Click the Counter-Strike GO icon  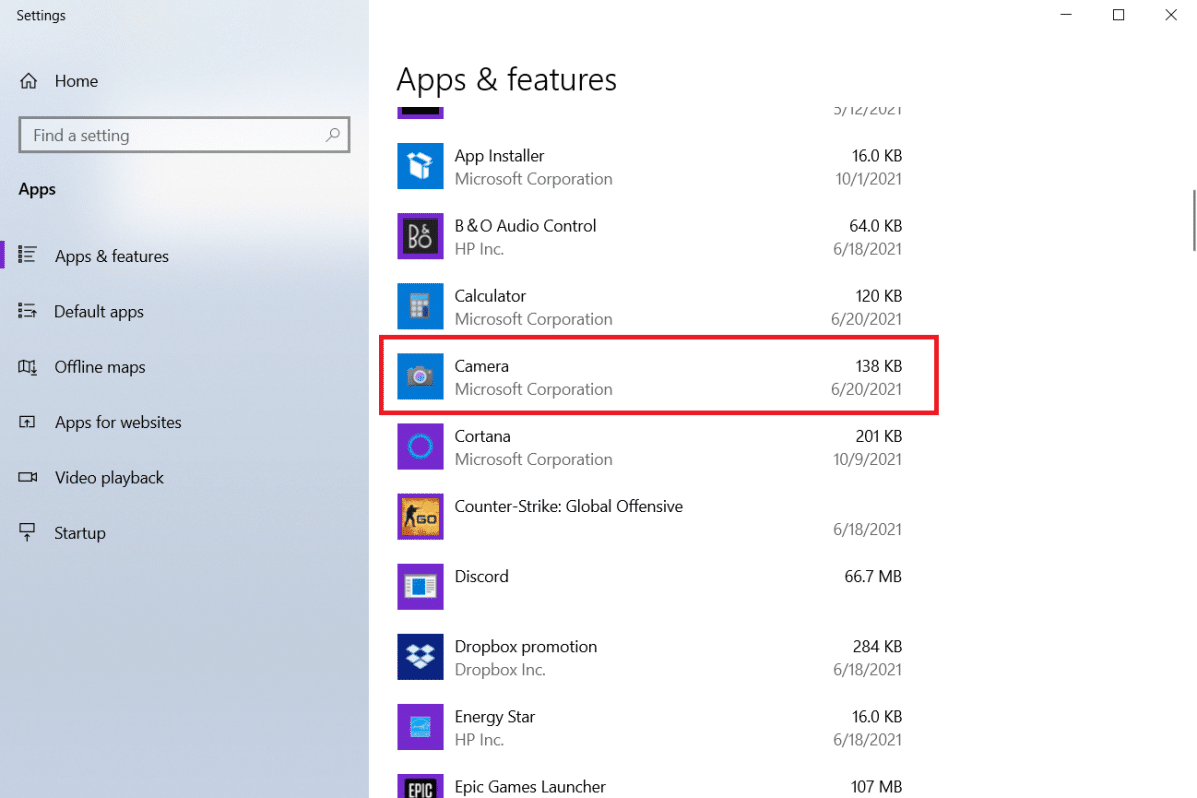click(x=420, y=517)
